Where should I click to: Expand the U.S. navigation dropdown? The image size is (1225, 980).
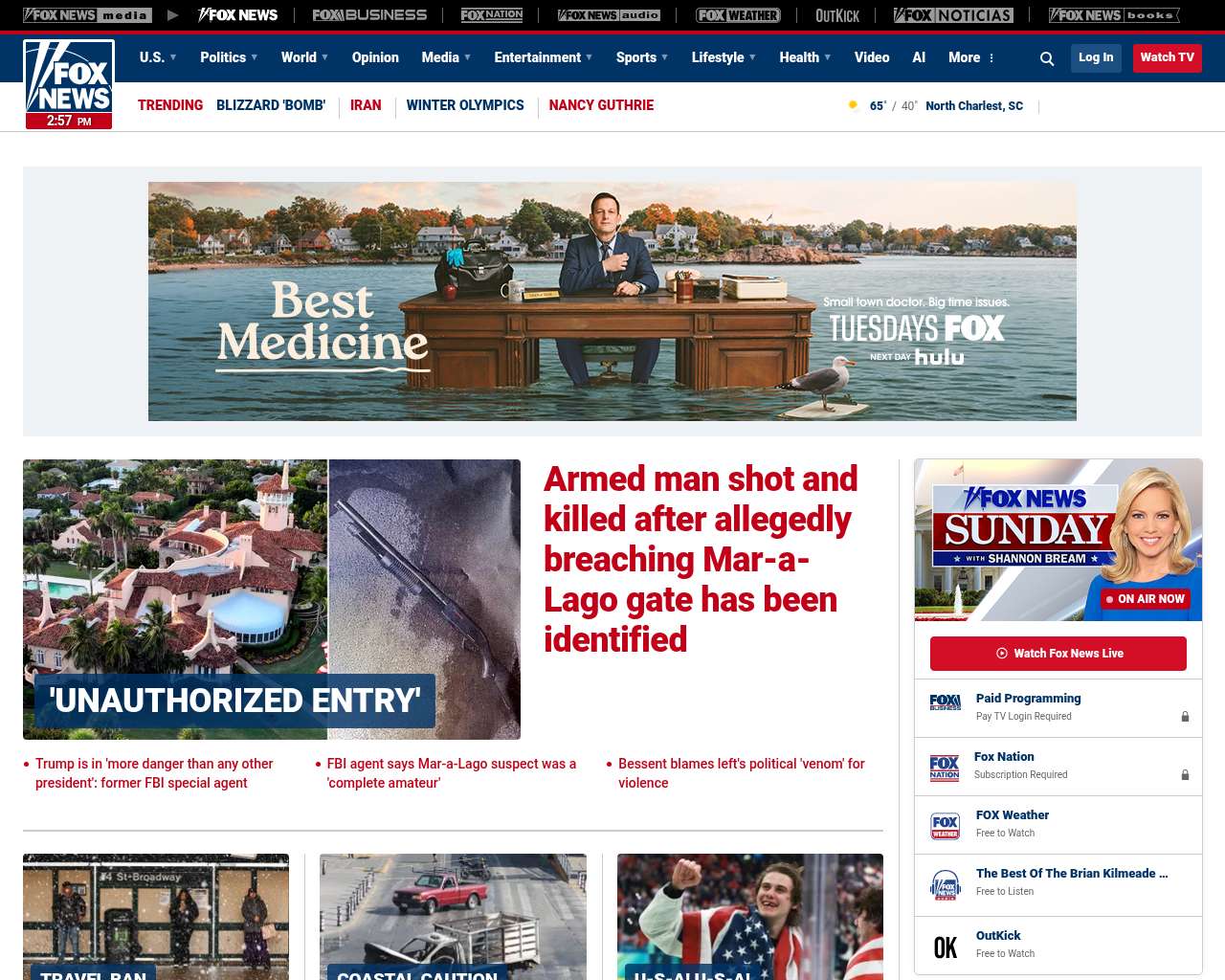tap(158, 57)
